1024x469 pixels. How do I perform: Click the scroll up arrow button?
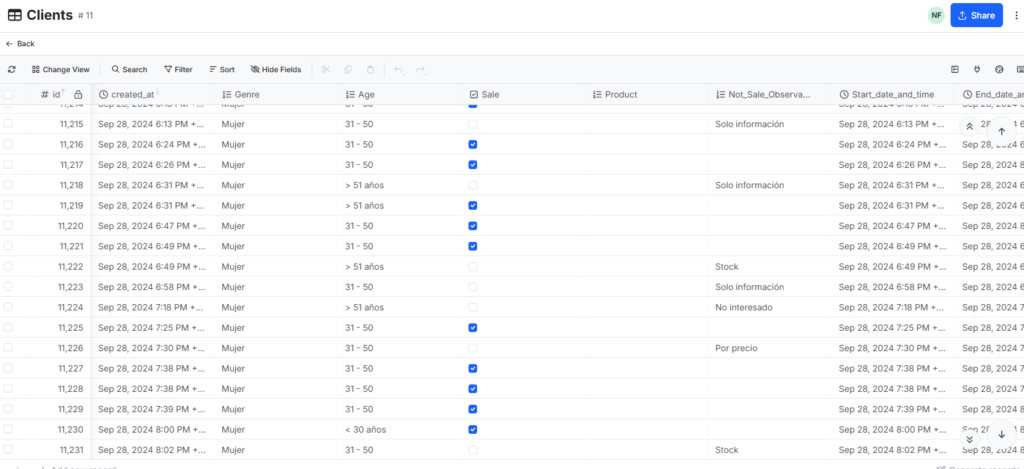click(1001, 131)
